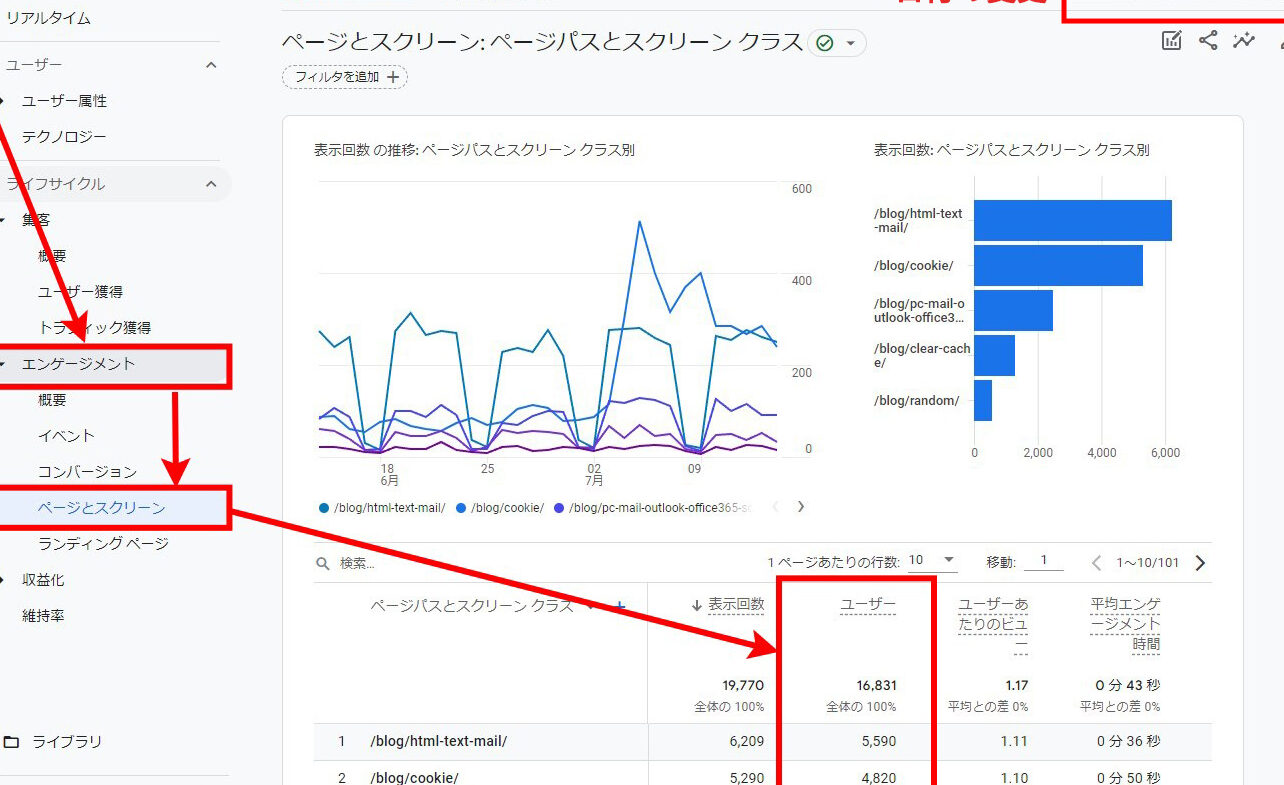The image size is (1284, 785).
Task: Click the green report status check icon
Action: click(x=824, y=43)
